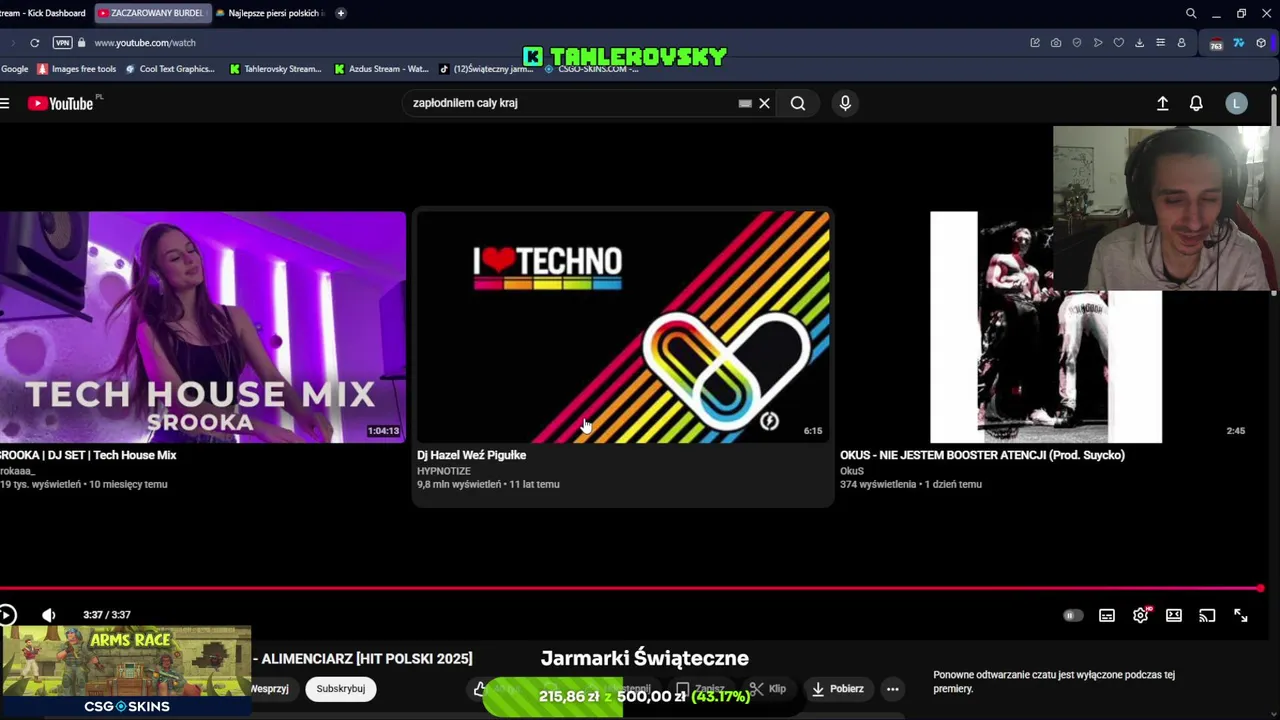
Task: Open title Dj Hazel Weź Pigułke
Action: click(x=471, y=455)
